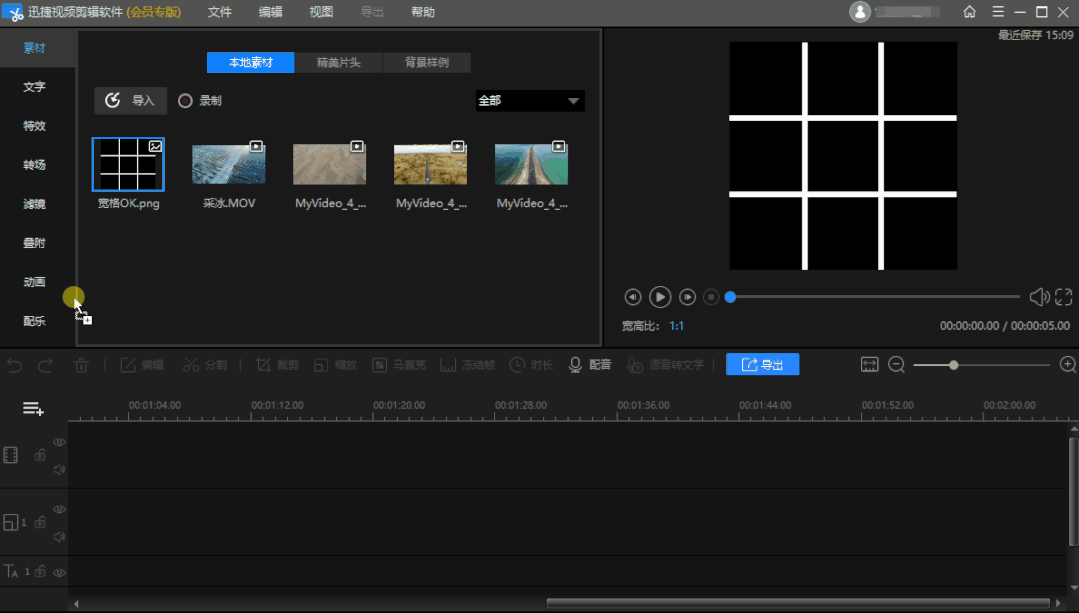This screenshot has width=1079, height=613.
Task: Click the blue 导出 export button
Action: point(762,365)
